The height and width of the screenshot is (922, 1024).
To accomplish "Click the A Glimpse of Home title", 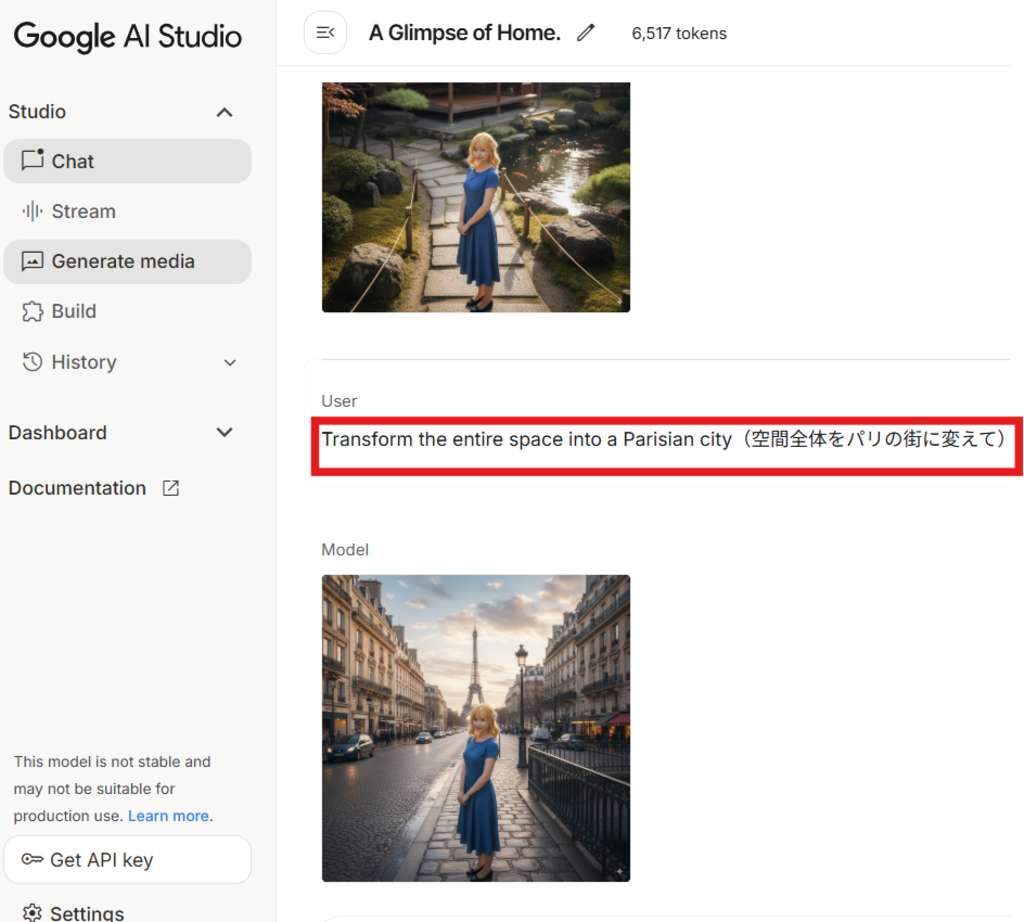I will [x=464, y=33].
